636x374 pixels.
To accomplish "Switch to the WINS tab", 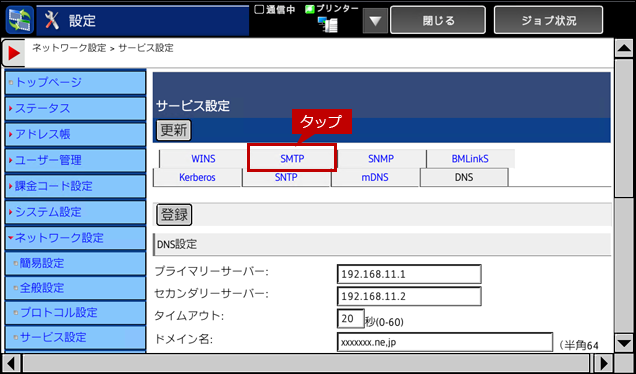I will point(203,159).
